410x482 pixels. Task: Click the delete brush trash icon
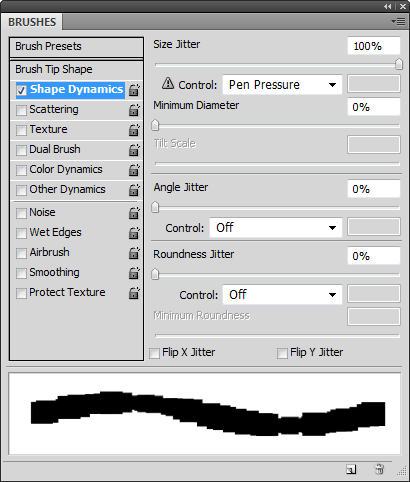click(x=379, y=469)
